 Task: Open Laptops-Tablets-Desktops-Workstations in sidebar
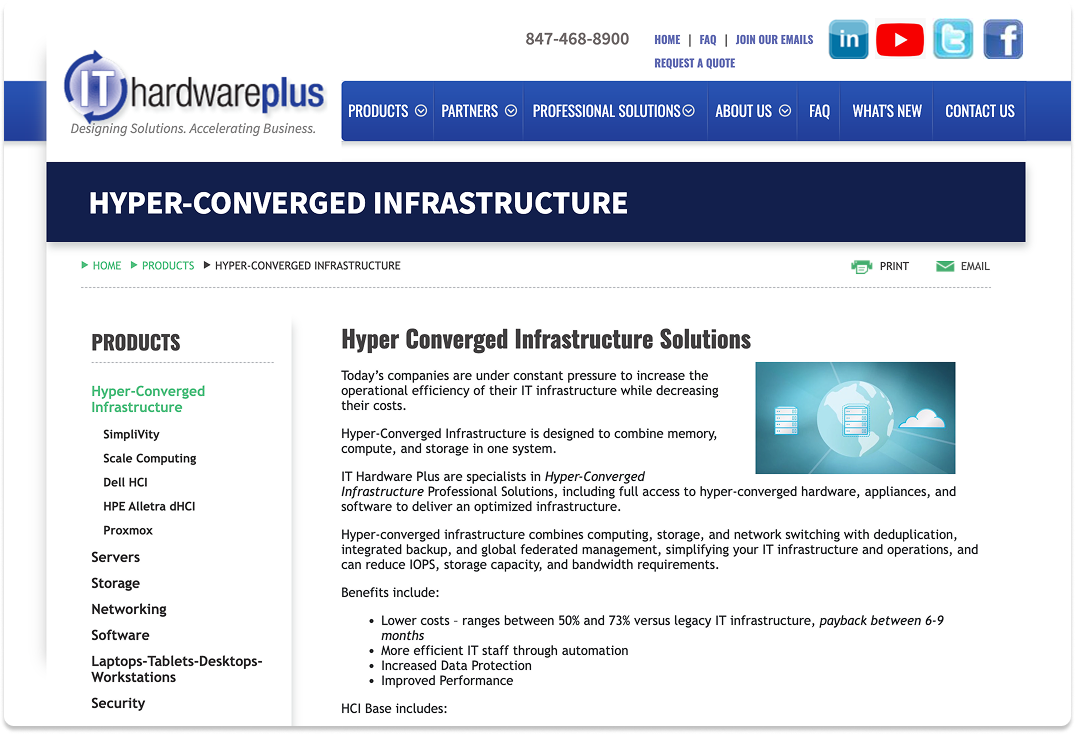177,669
